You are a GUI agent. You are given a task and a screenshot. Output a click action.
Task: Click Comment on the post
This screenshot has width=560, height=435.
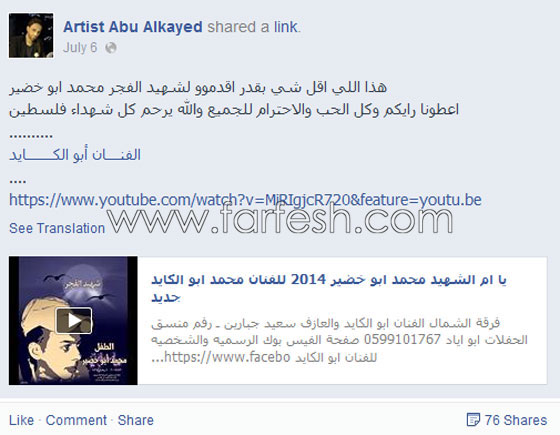click(x=76, y=420)
